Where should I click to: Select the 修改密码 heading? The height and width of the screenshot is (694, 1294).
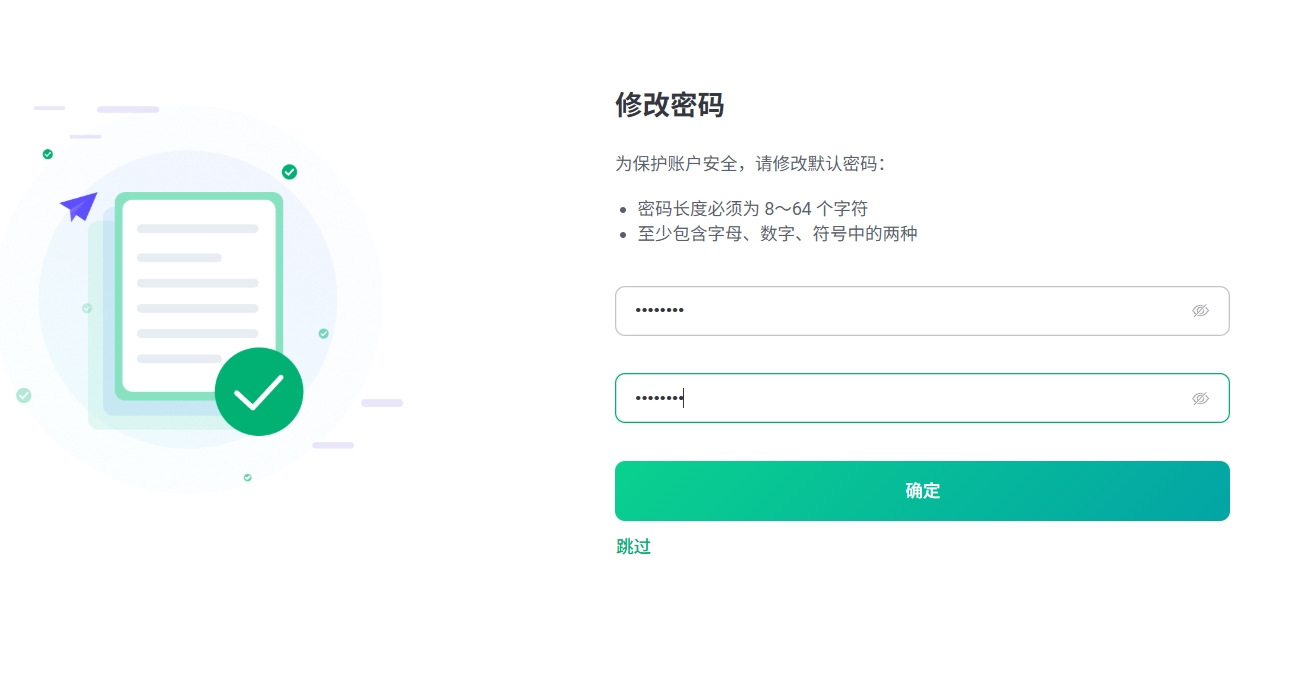point(669,105)
